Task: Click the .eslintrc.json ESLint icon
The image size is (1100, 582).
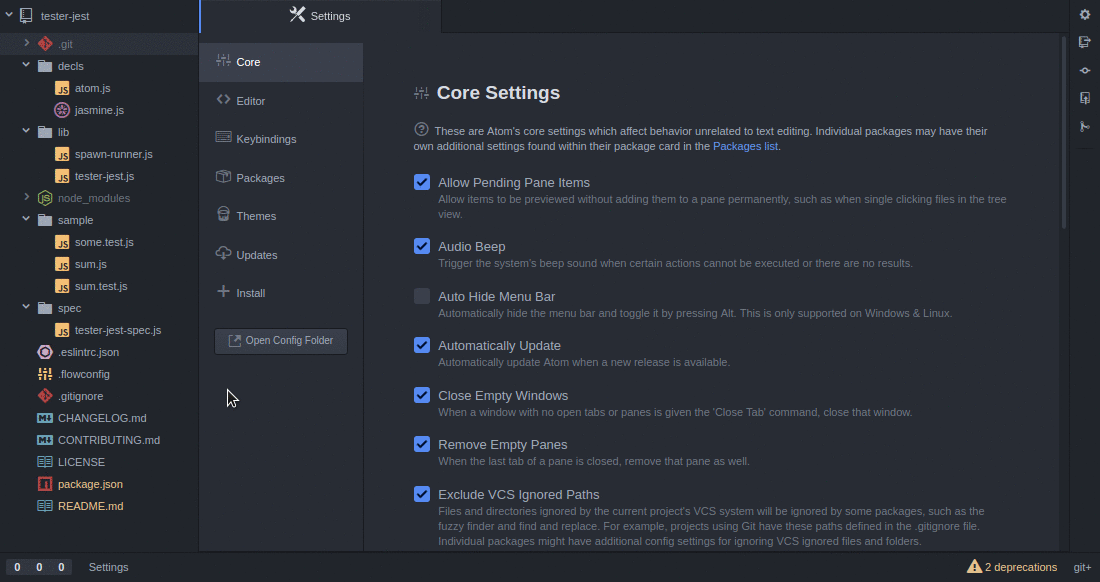Action: coord(45,352)
